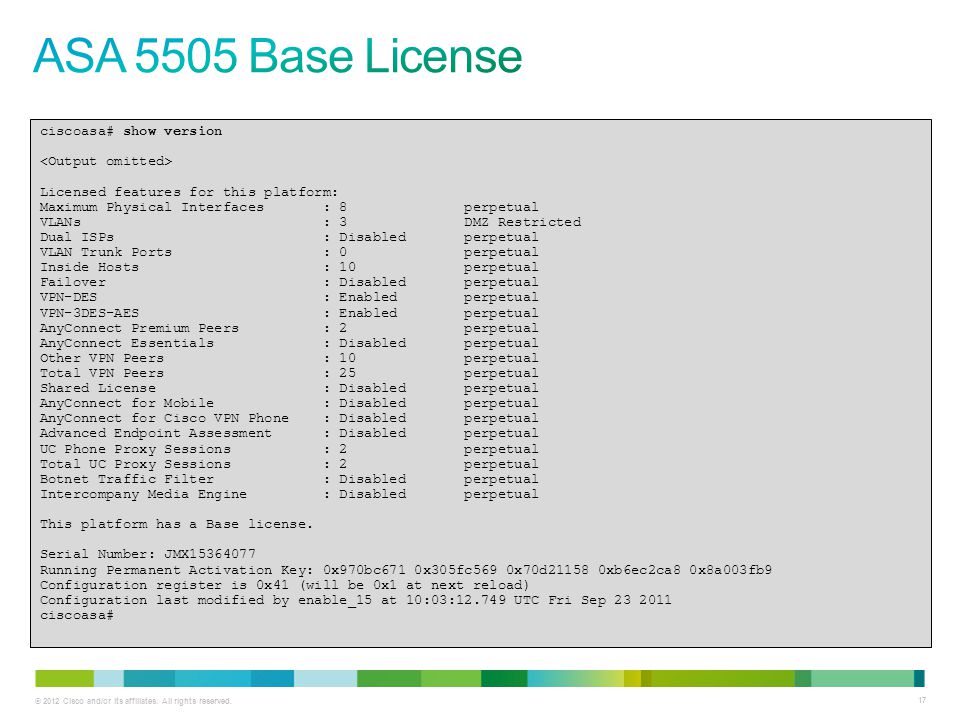This screenshot has width=960, height=720.
Task: Select the 'Shared License' row label
Action: click(98, 388)
